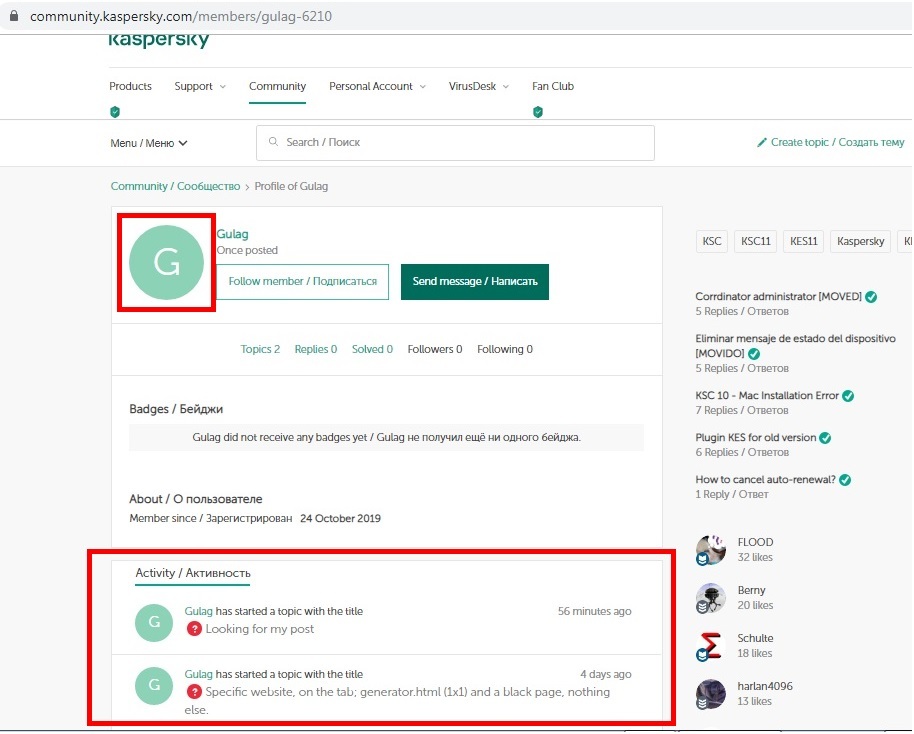Switch to the Topics 2 tab
Viewport: 914px width, 734px height.
260,349
